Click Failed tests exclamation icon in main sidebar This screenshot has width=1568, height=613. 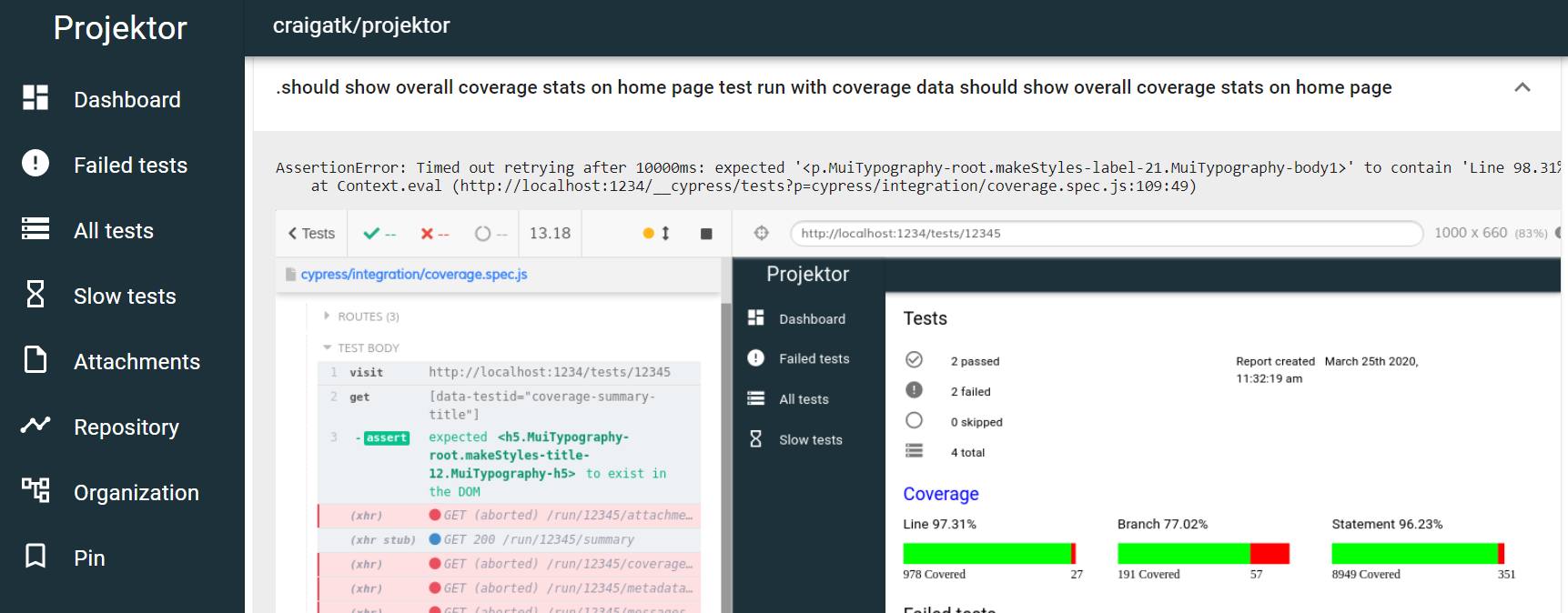35,163
